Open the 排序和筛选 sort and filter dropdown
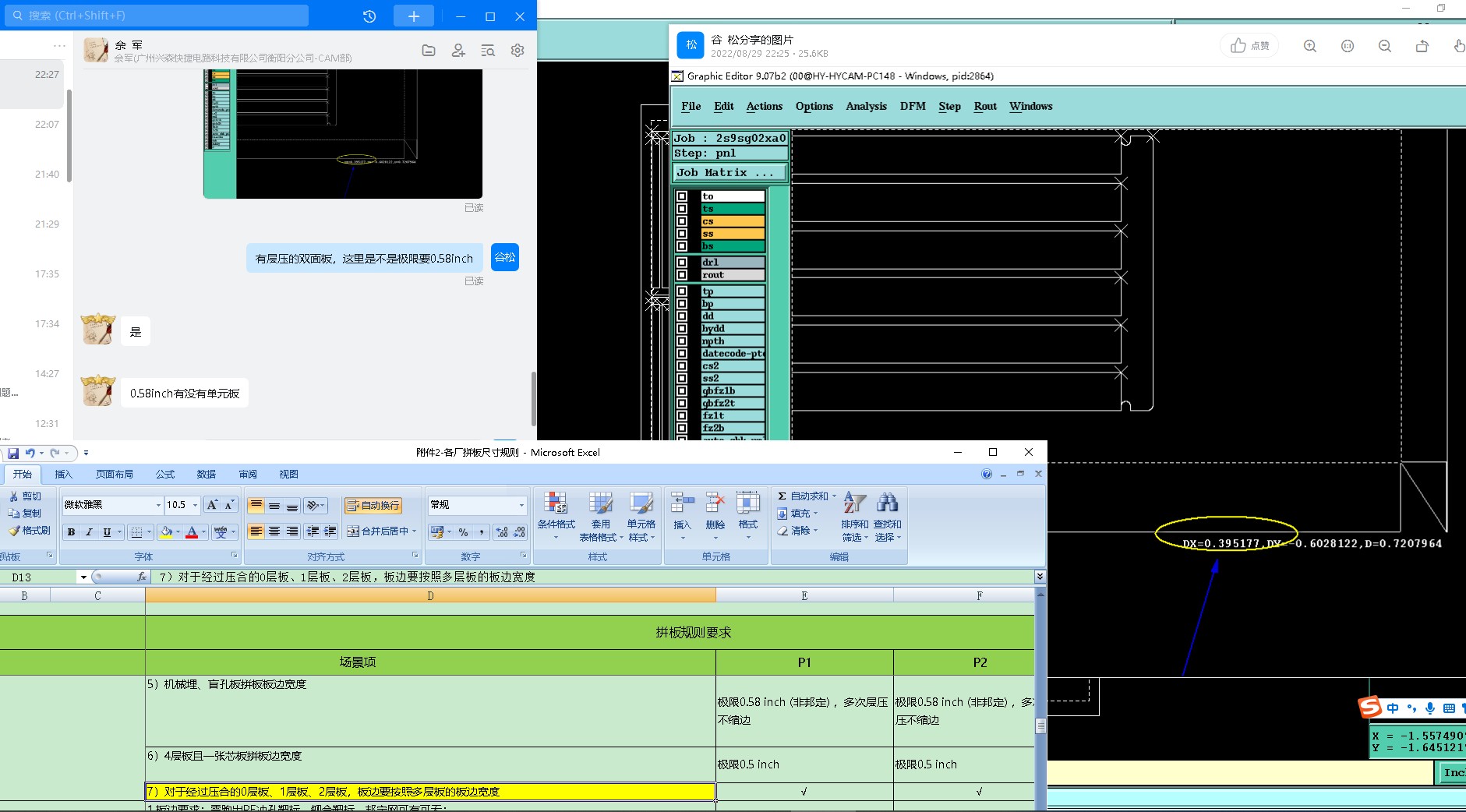This screenshot has width=1466, height=812. point(854,516)
